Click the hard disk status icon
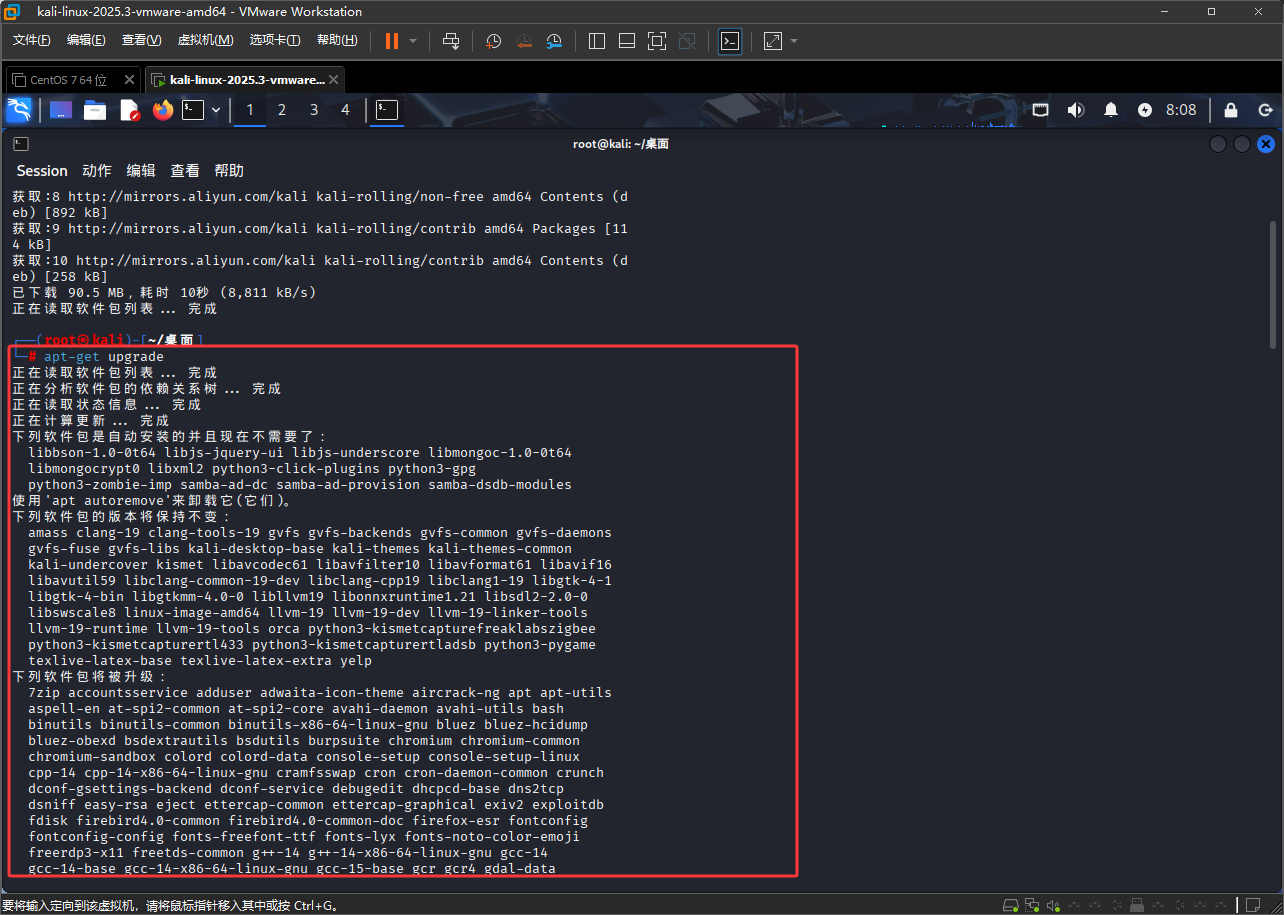This screenshot has width=1284, height=915. (x=1011, y=905)
